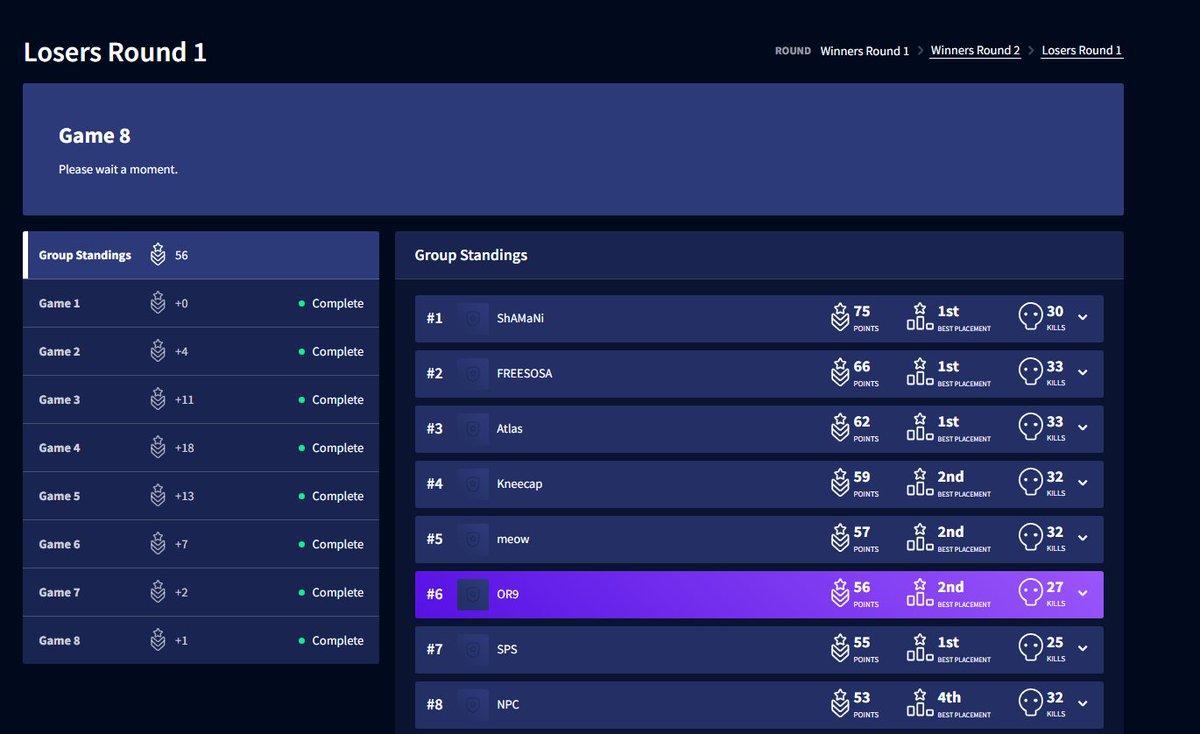Click OR9's team shield avatar
Screen dimensions: 1200x734
(473, 594)
